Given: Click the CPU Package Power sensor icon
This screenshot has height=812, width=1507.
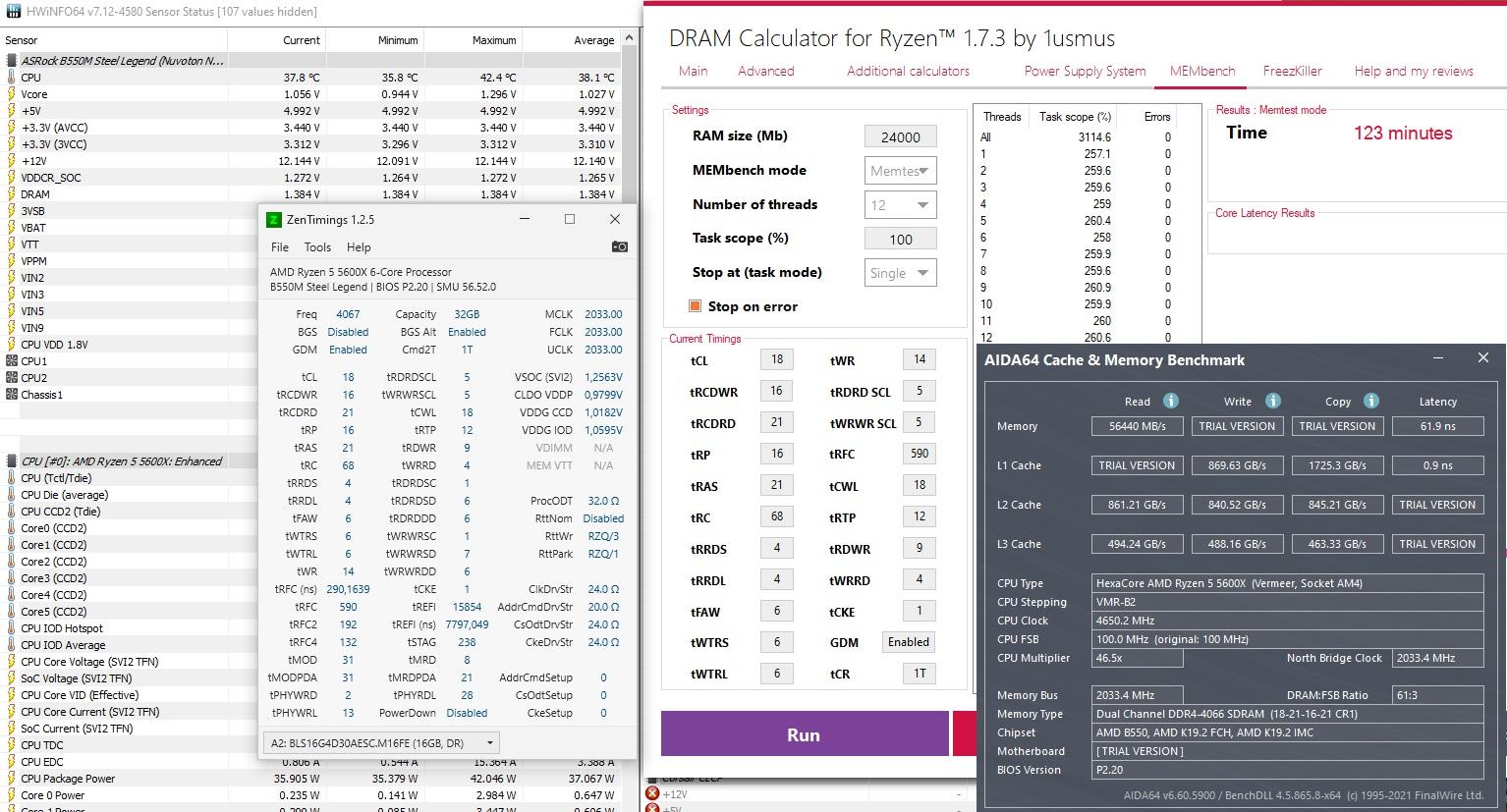Looking at the screenshot, I should [11, 779].
